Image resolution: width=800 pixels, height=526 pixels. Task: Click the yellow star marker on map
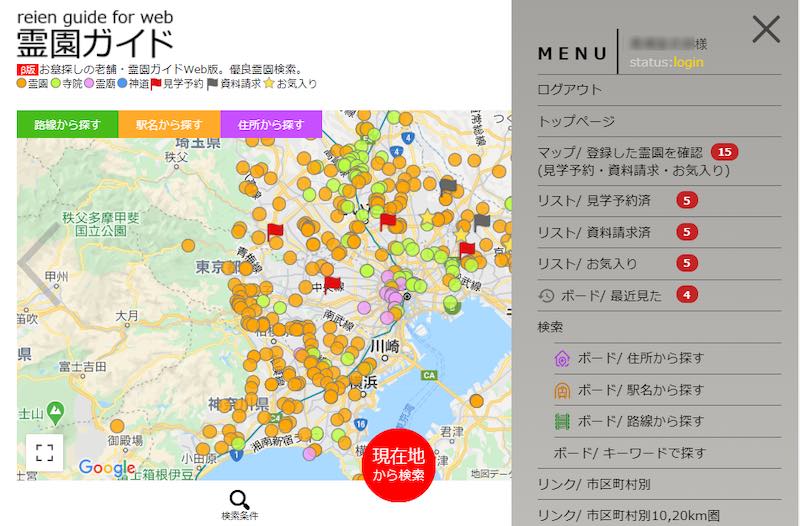428,218
